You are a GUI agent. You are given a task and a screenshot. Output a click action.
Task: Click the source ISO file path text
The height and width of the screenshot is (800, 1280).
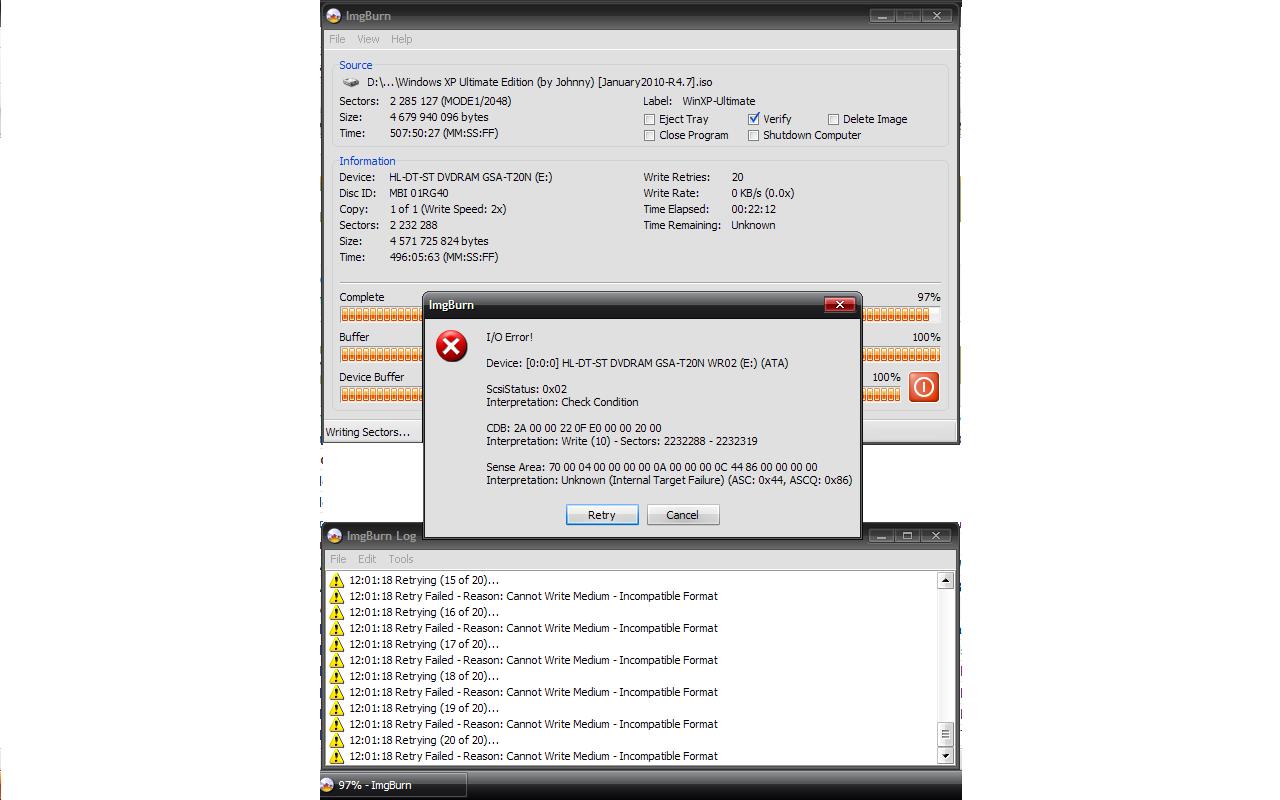coord(540,82)
